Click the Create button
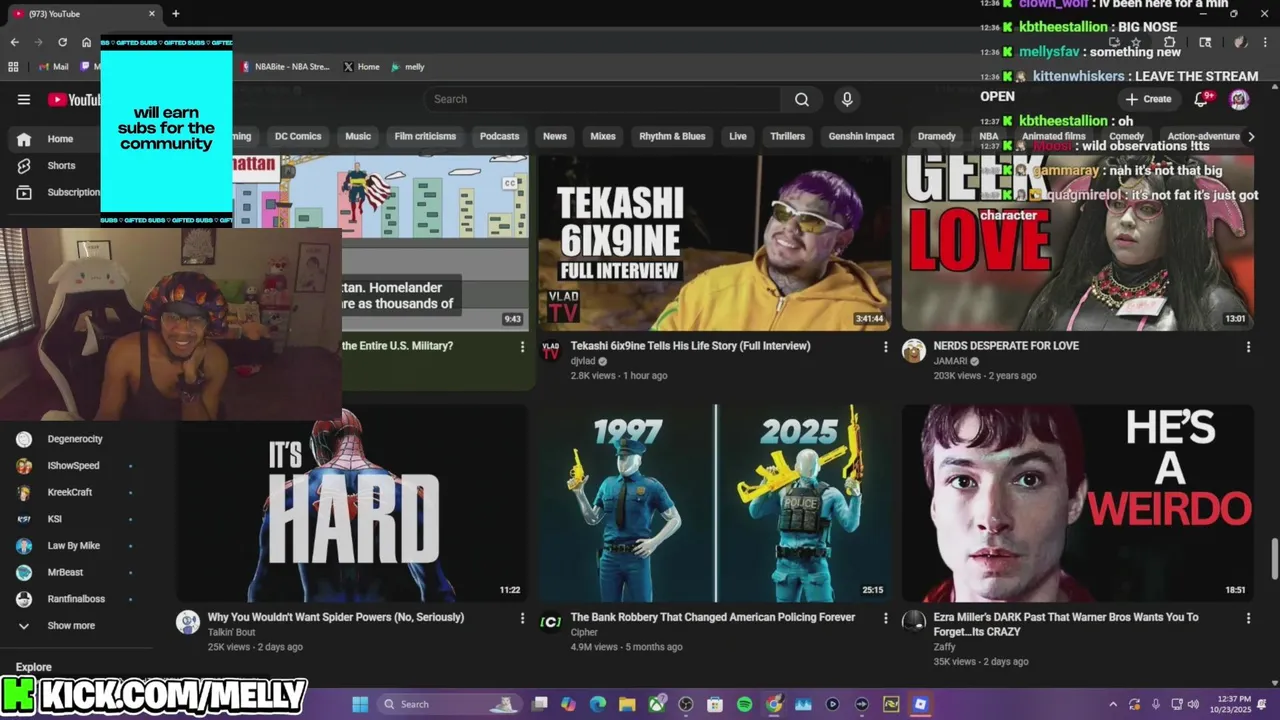The width and height of the screenshot is (1280, 720). [x=1148, y=99]
